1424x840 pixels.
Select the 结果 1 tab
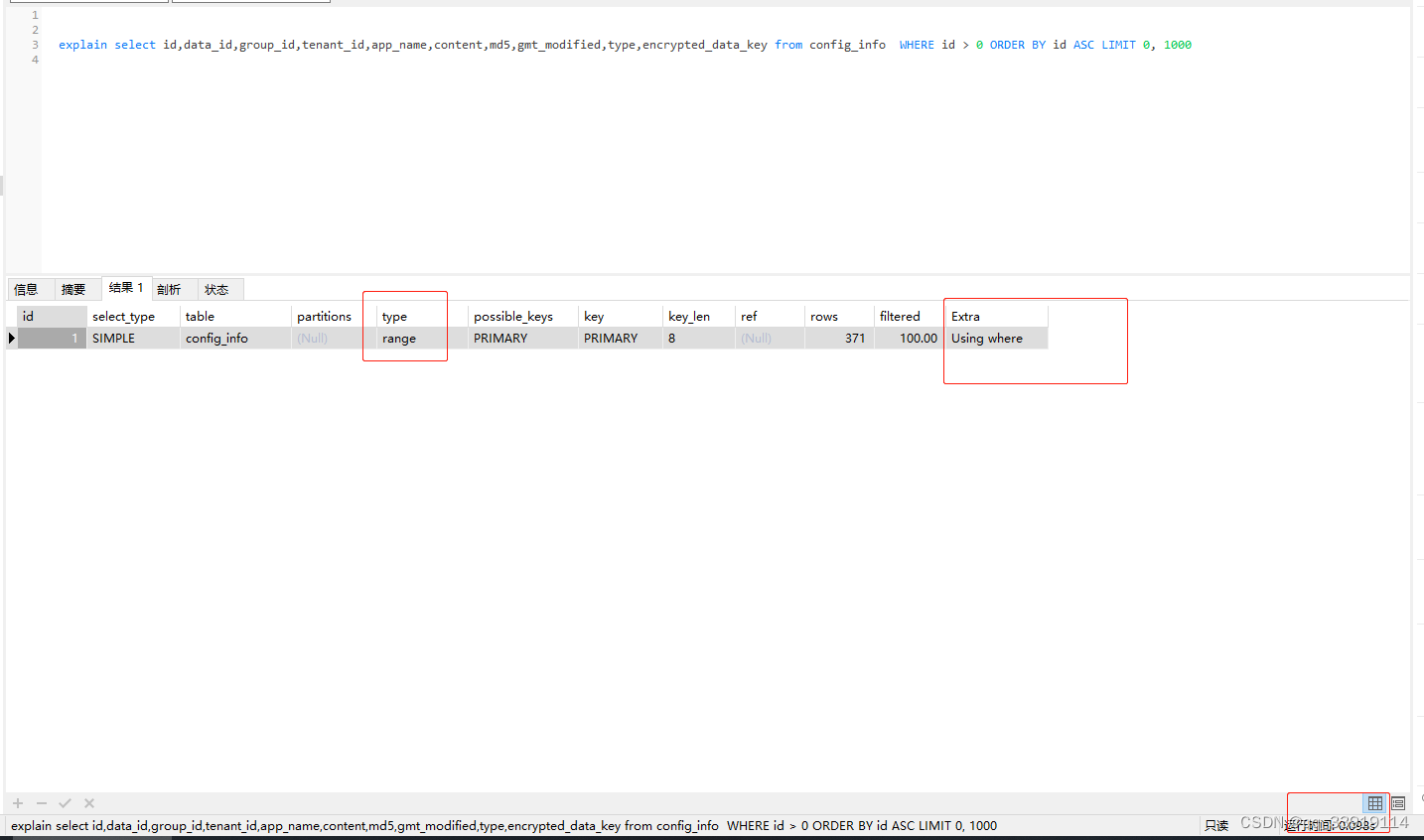tap(125, 288)
